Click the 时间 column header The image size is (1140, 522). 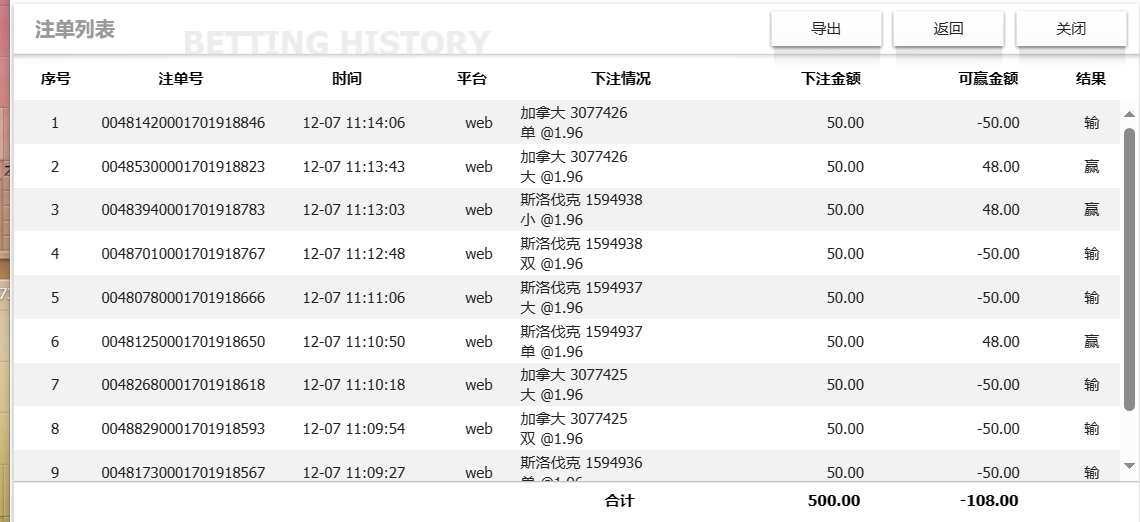pyautogui.click(x=347, y=79)
